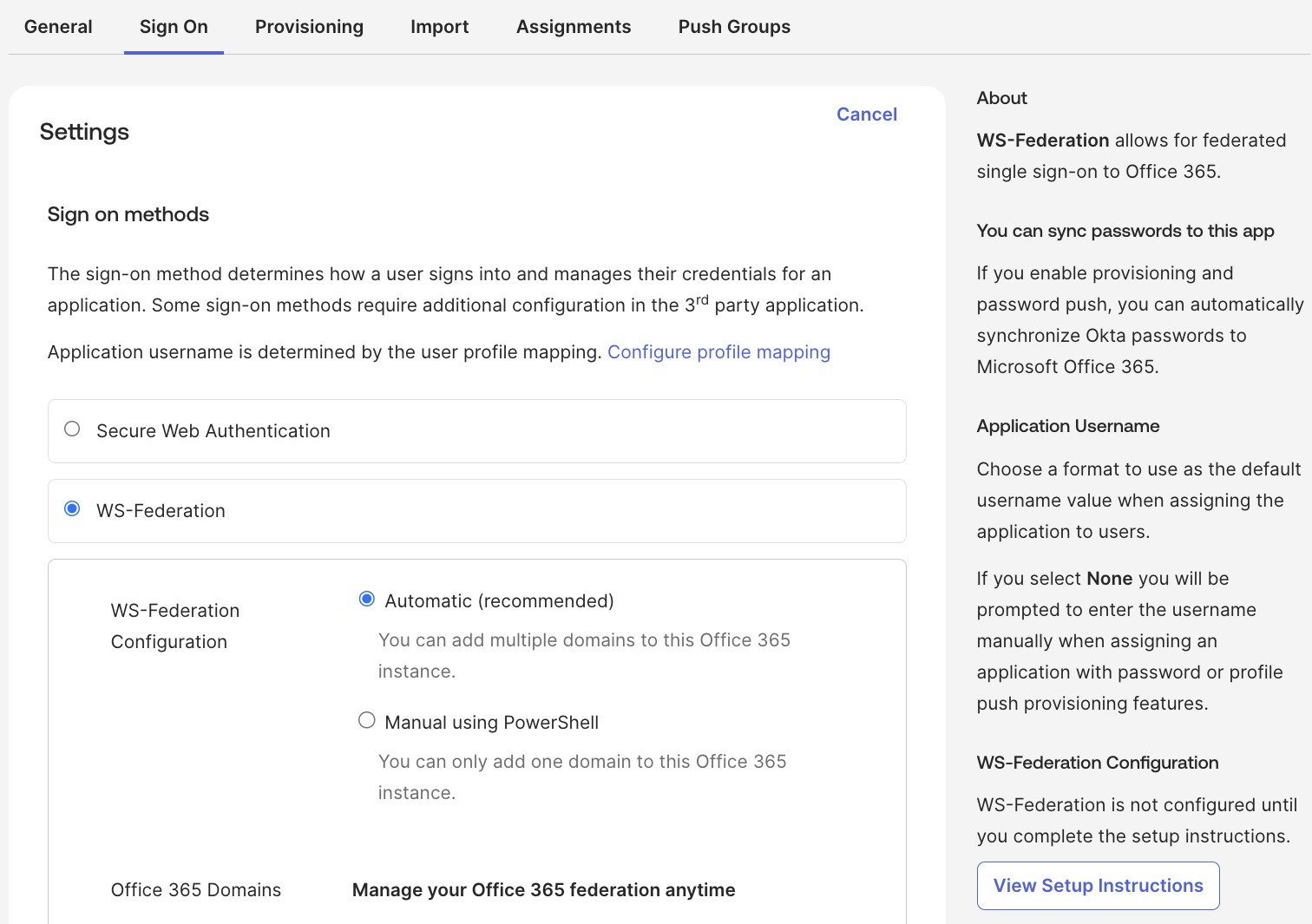Screen dimensions: 1312x924
Task: Click the Sign on methods heading
Action: 128,214
